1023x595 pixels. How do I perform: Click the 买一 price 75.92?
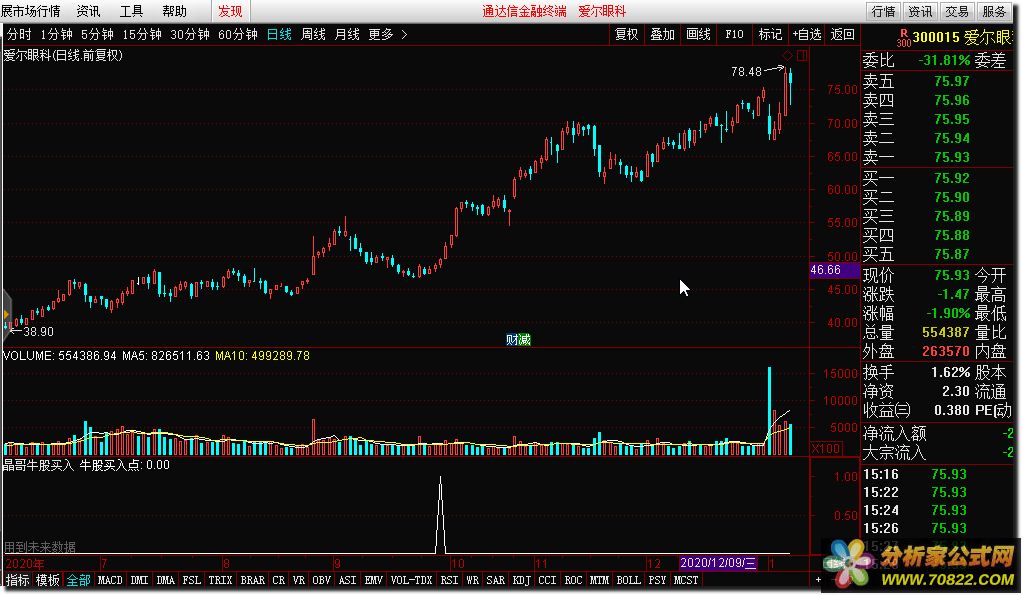pyautogui.click(x=951, y=178)
